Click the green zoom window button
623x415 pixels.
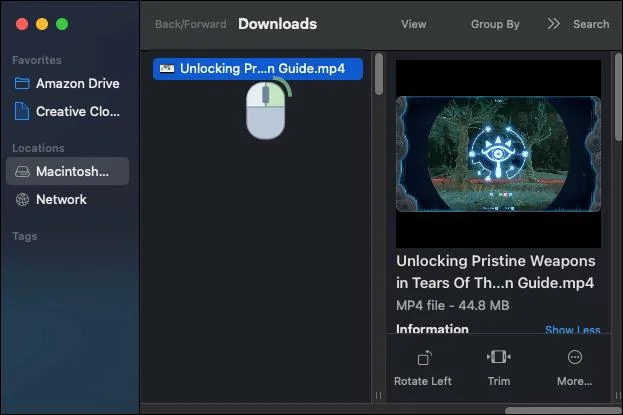click(x=62, y=24)
